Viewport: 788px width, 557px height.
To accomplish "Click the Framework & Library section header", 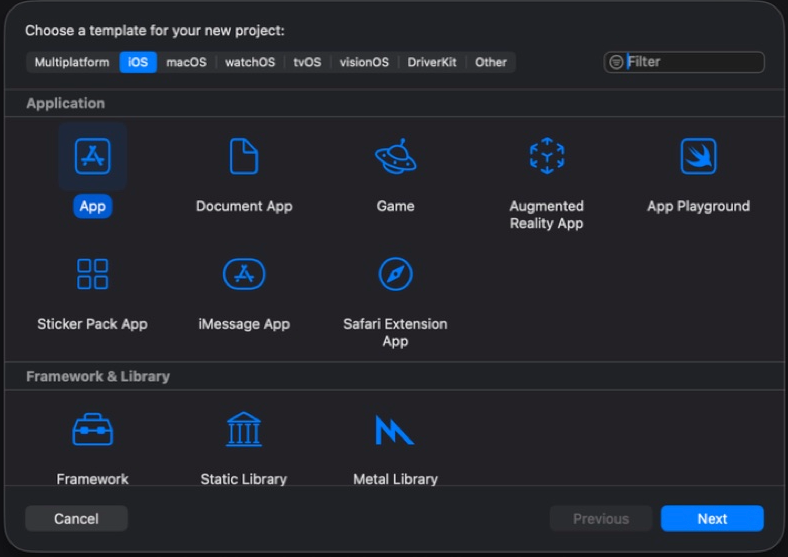I will coord(98,377).
